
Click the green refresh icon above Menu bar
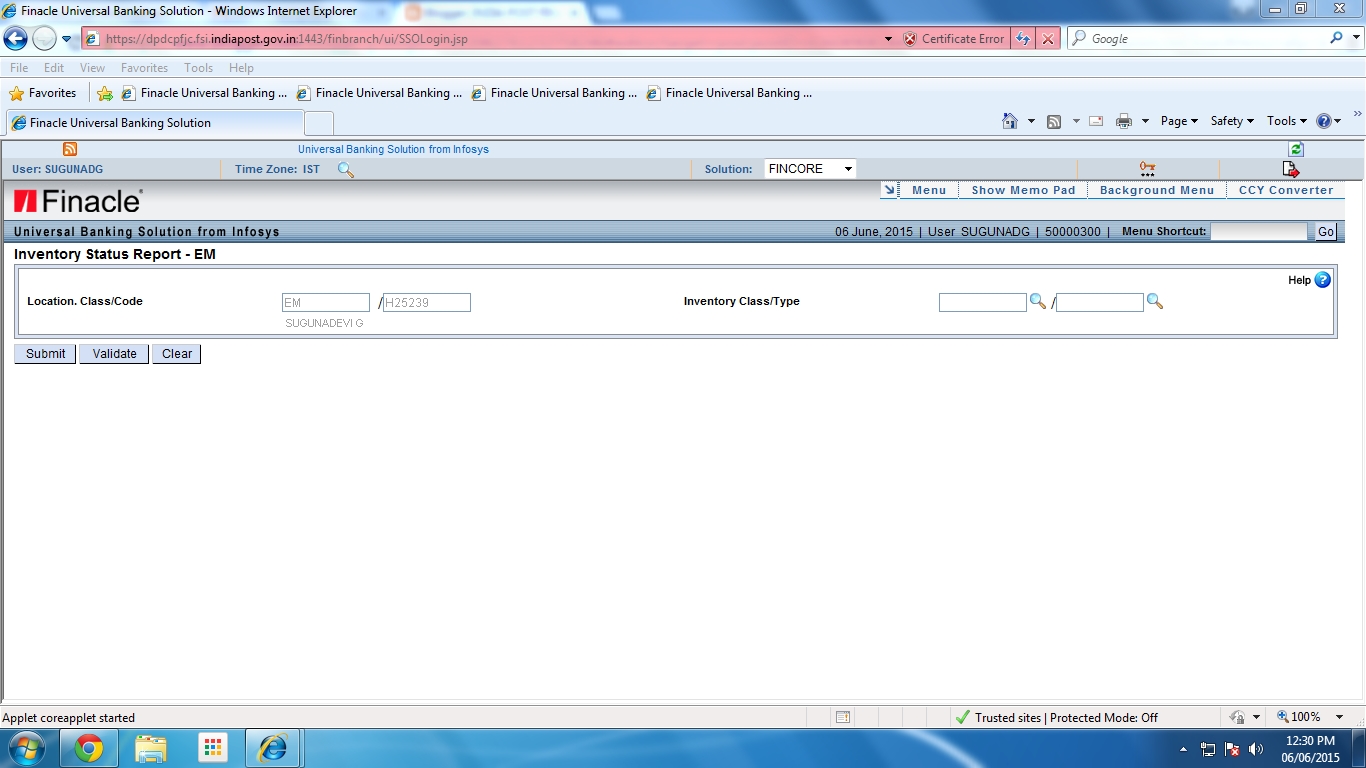[x=1296, y=148]
